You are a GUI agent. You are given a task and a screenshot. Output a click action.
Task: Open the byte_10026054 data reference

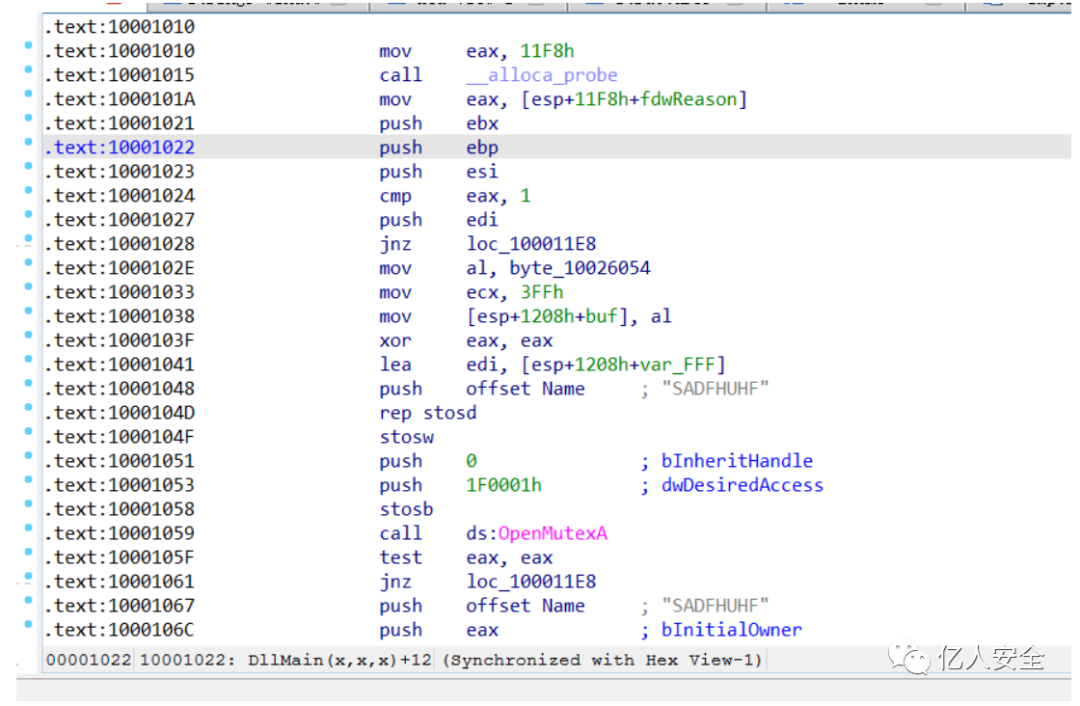pyautogui.click(x=579, y=269)
